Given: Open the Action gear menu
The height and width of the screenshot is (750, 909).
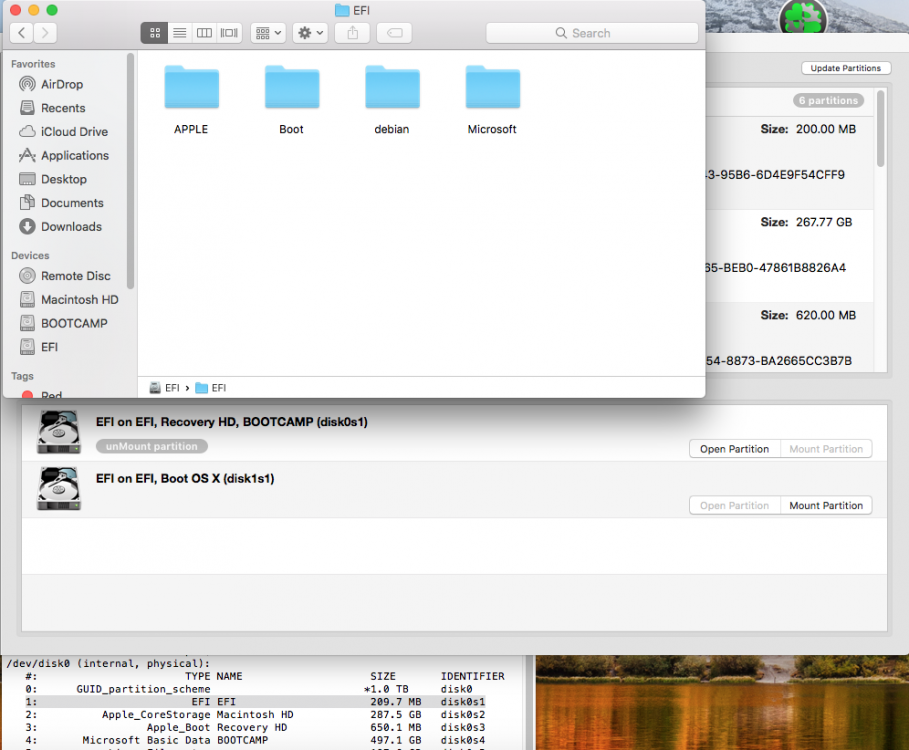Looking at the screenshot, I should (x=310, y=33).
